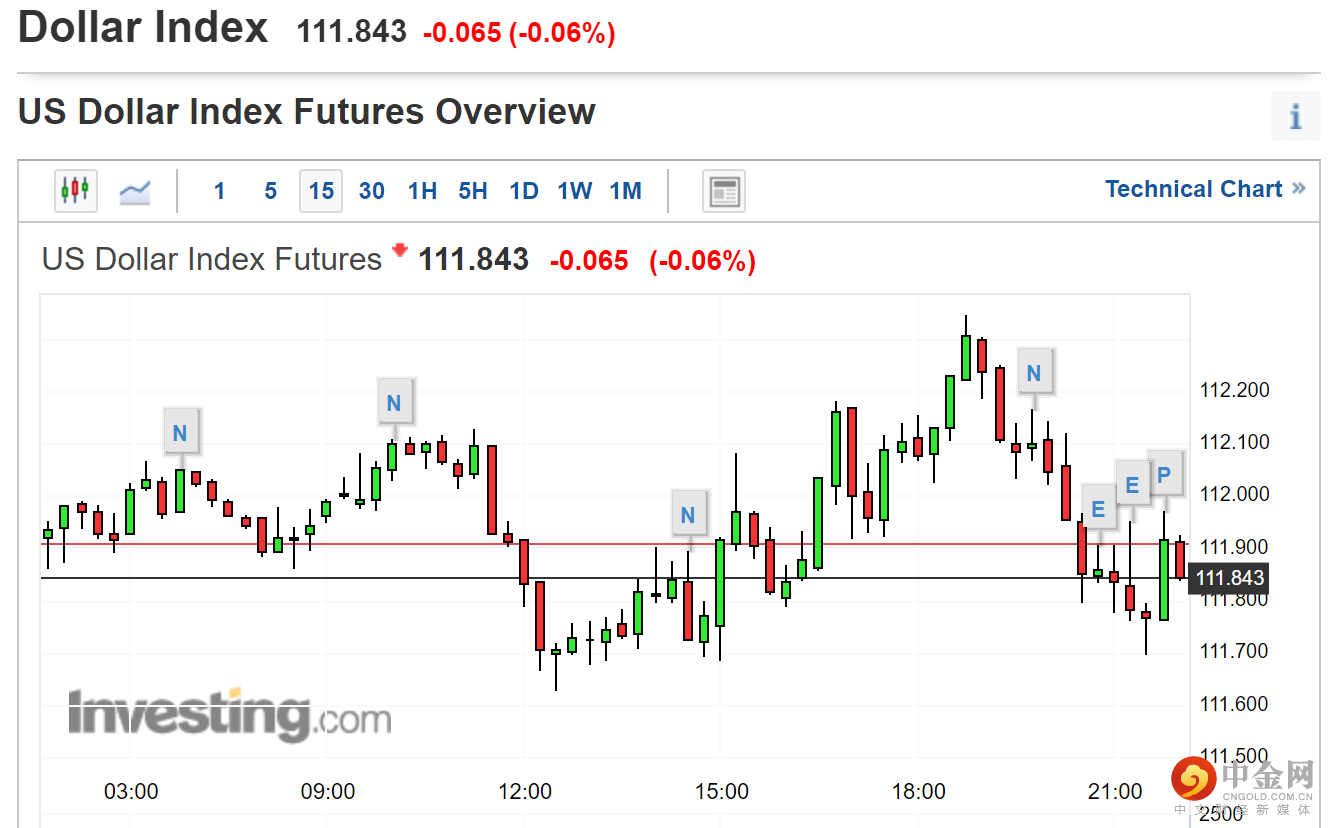
Task: Select the 1W timeframe
Action: 575,191
